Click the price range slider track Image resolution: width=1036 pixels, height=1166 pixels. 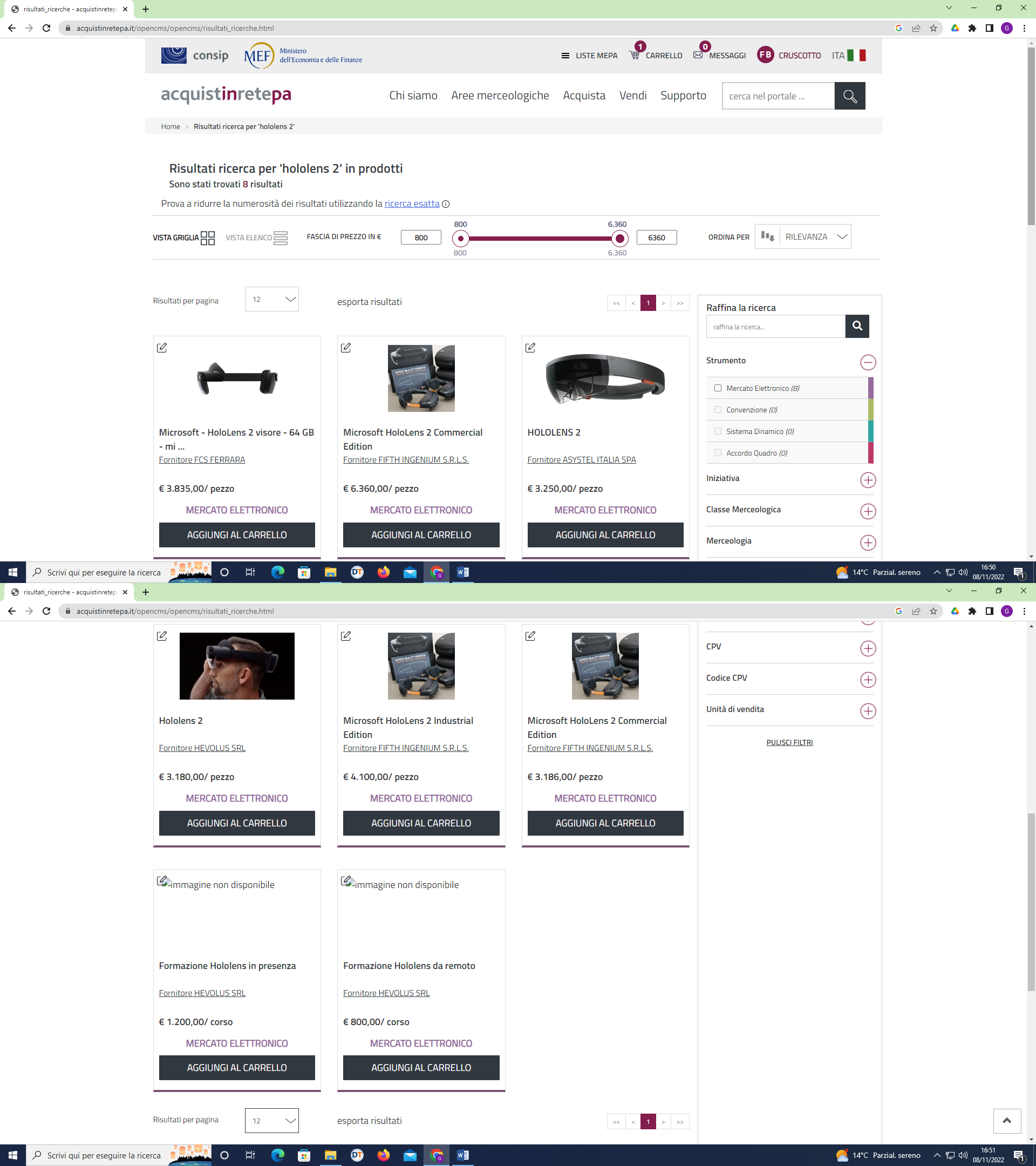(x=540, y=239)
